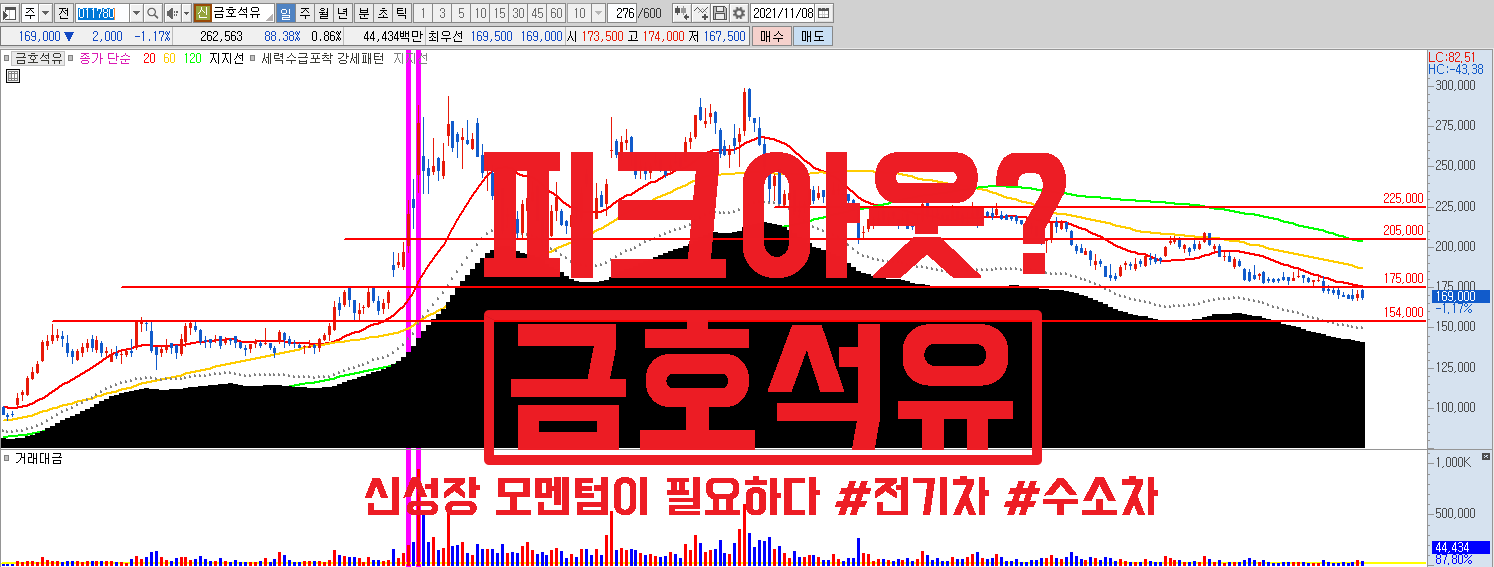The image size is (1494, 567).
Task: Select the 년 yearly period
Action: pos(343,13)
